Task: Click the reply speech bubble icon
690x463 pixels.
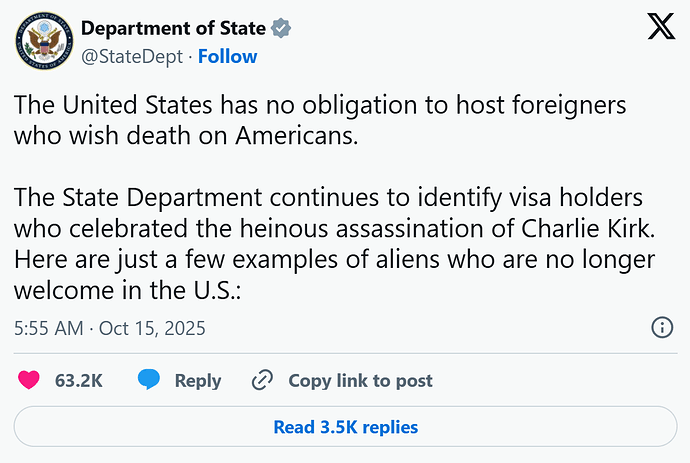Action: click(x=149, y=380)
